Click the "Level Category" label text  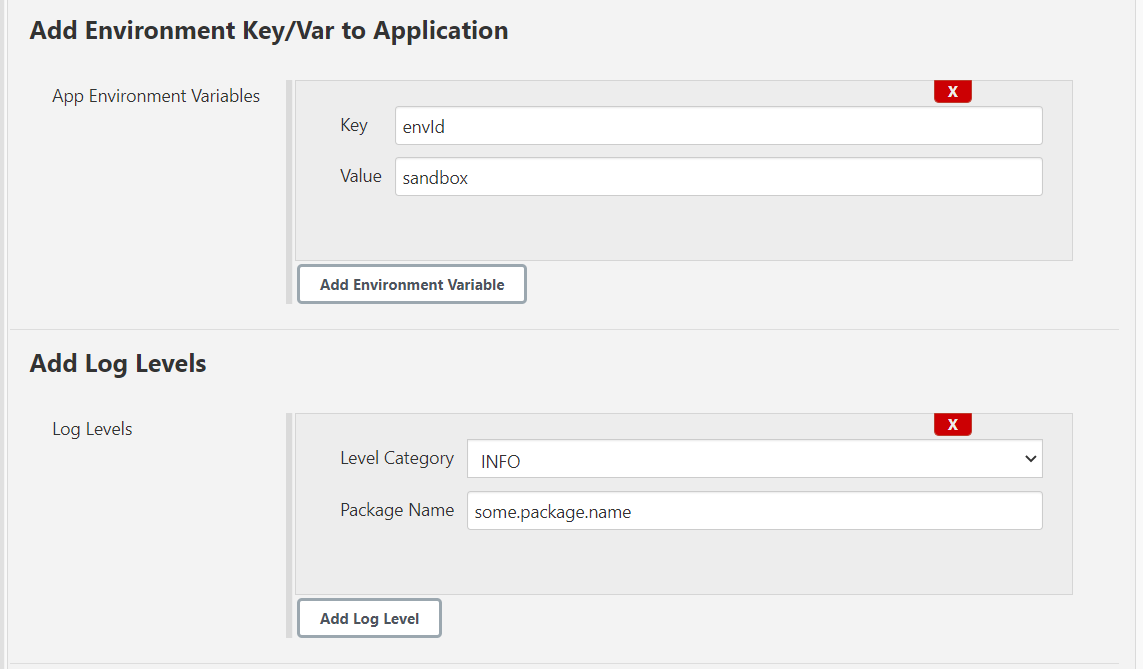tap(396, 458)
